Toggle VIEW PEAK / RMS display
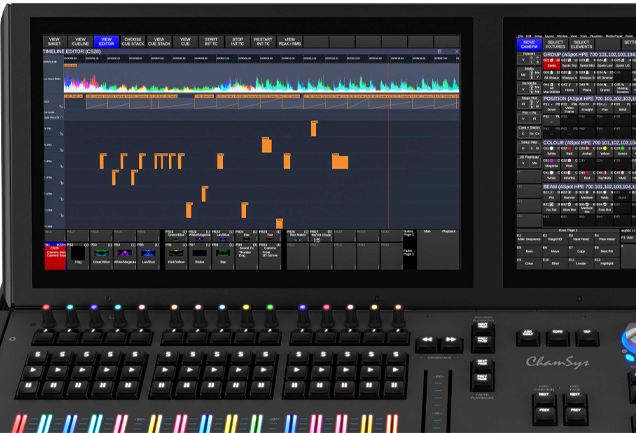The width and height of the screenshot is (636, 433). pos(289,42)
